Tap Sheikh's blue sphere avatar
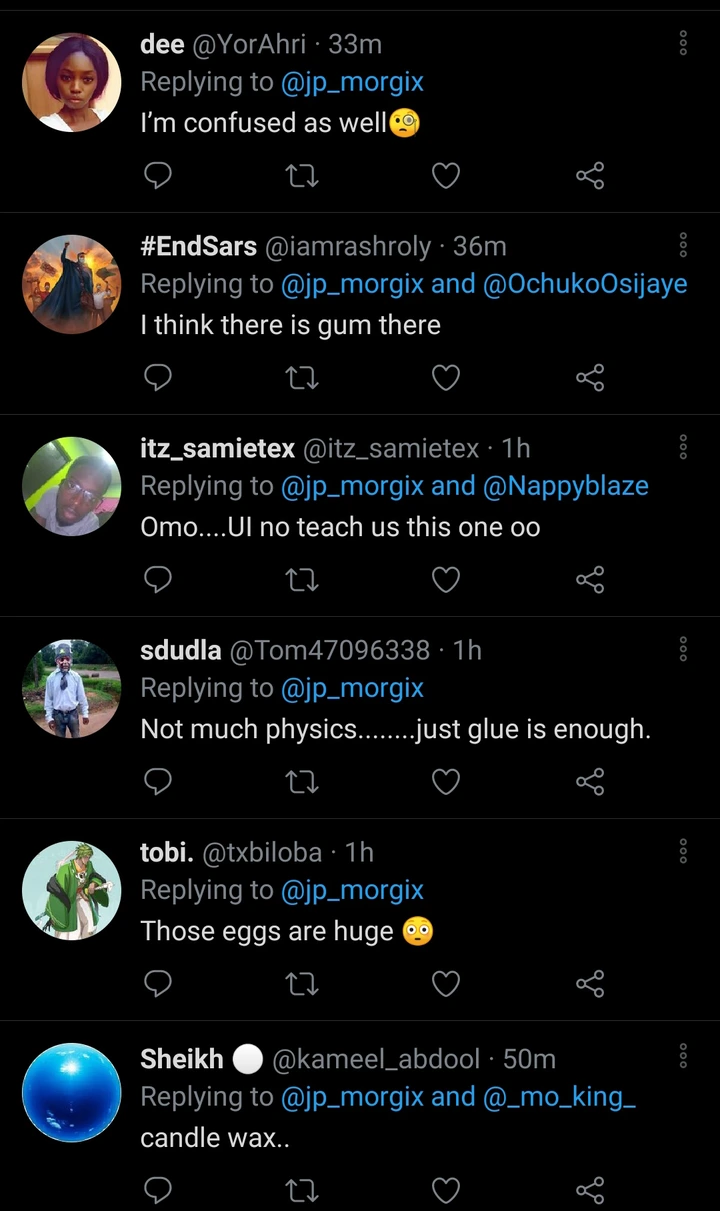720x1211 pixels. tap(71, 1092)
